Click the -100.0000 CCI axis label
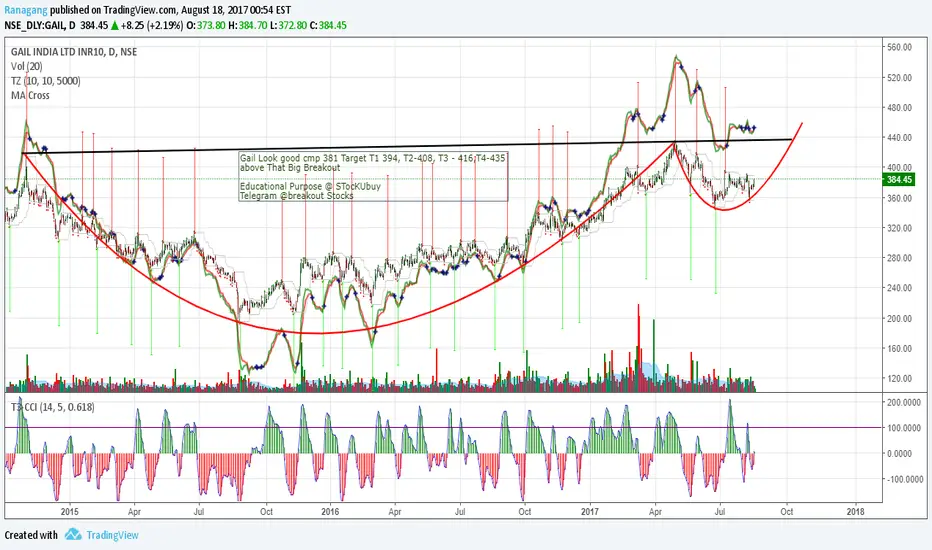This screenshot has width=932, height=550. click(904, 479)
